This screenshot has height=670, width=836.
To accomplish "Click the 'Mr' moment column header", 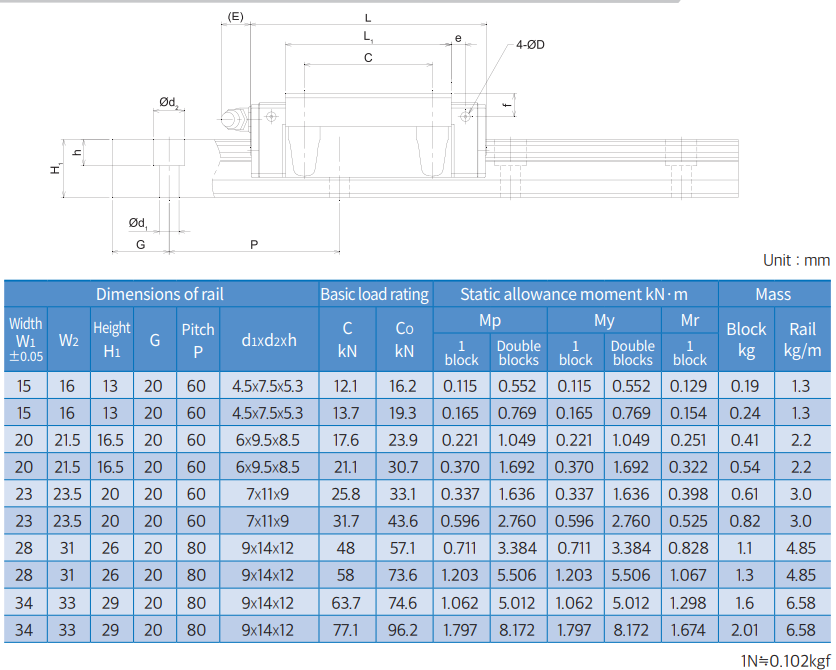I will tap(689, 321).
